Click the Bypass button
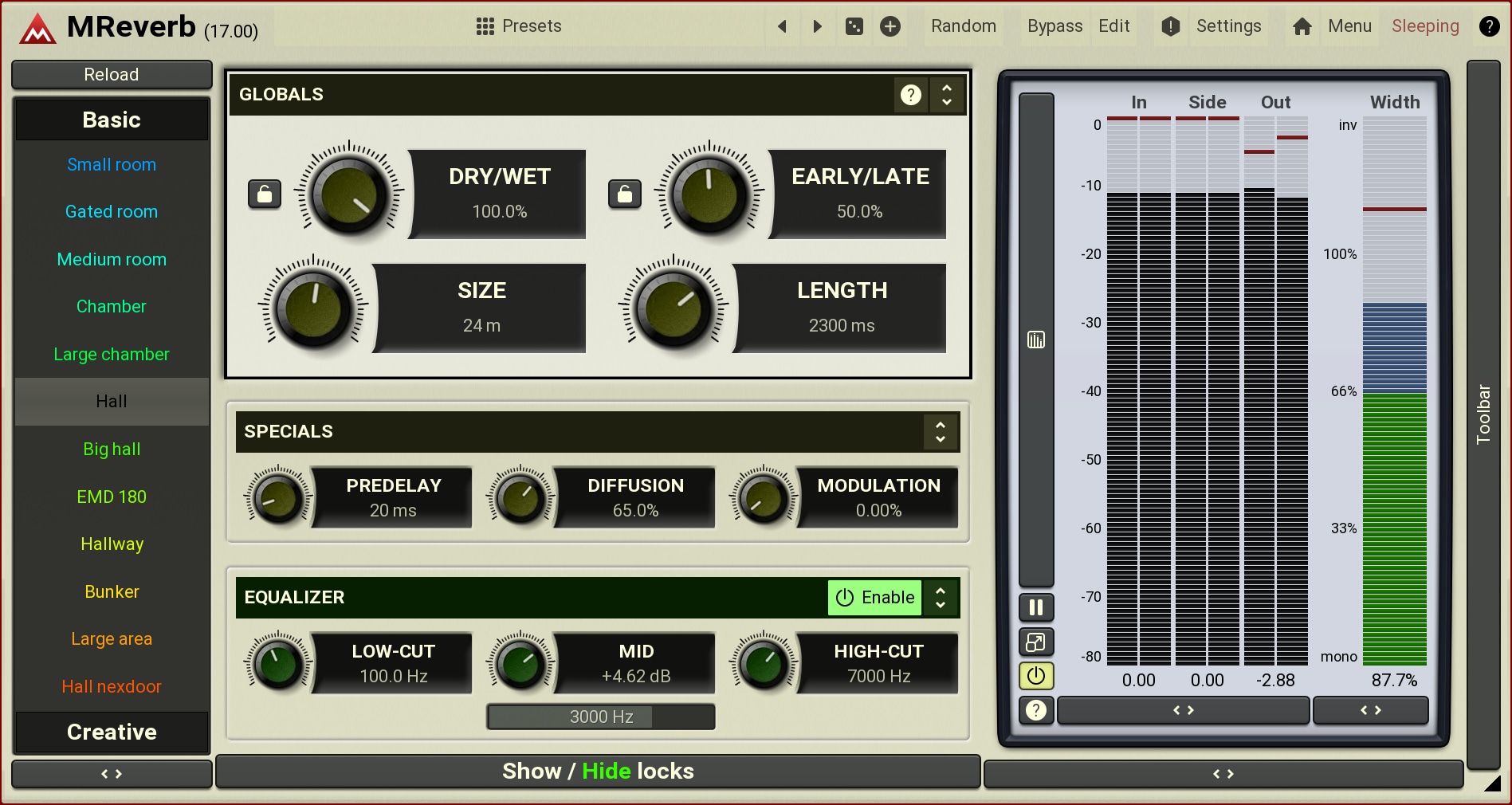Screen dimensions: 1512x805 click(1054, 26)
